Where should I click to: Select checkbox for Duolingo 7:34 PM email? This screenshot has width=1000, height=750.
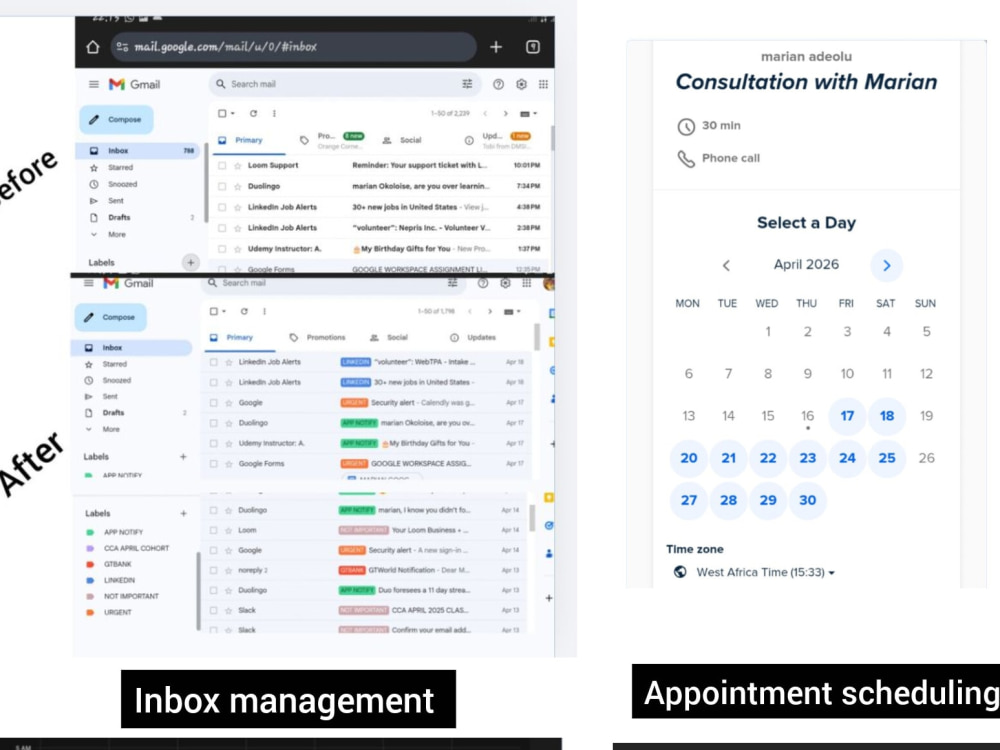pyautogui.click(x=222, y=187)
